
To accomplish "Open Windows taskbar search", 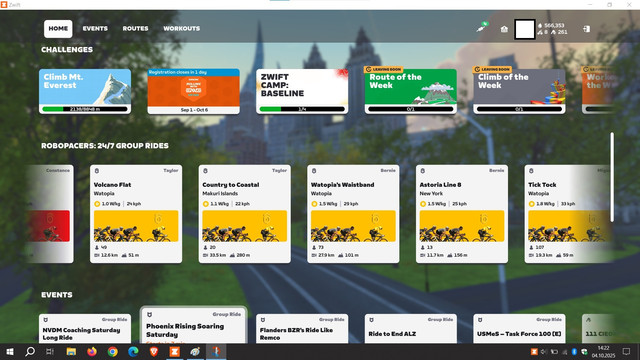I will 30,352.
